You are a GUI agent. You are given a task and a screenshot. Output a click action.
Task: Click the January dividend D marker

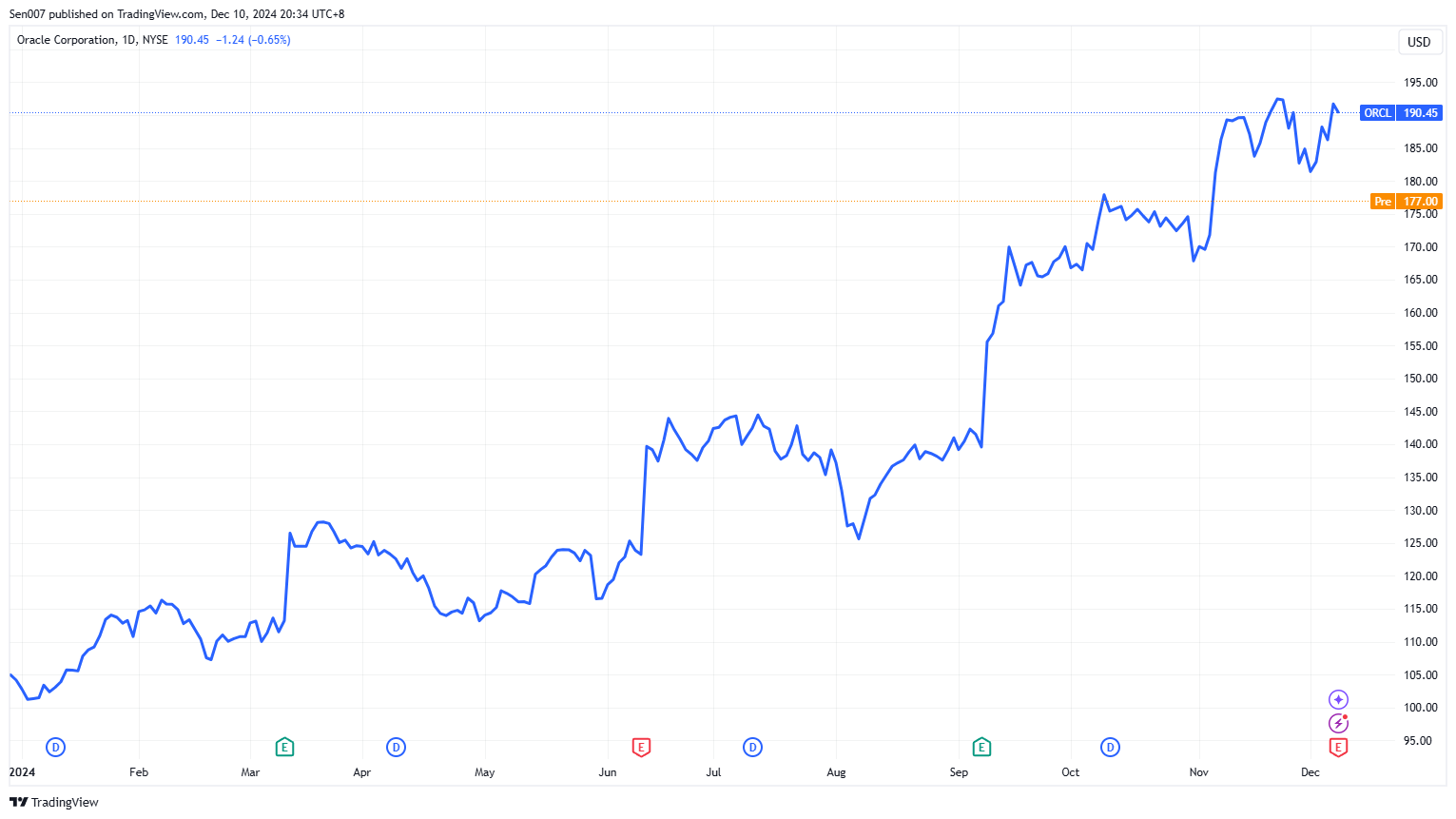pyautogui.click(x=55, y=748)
